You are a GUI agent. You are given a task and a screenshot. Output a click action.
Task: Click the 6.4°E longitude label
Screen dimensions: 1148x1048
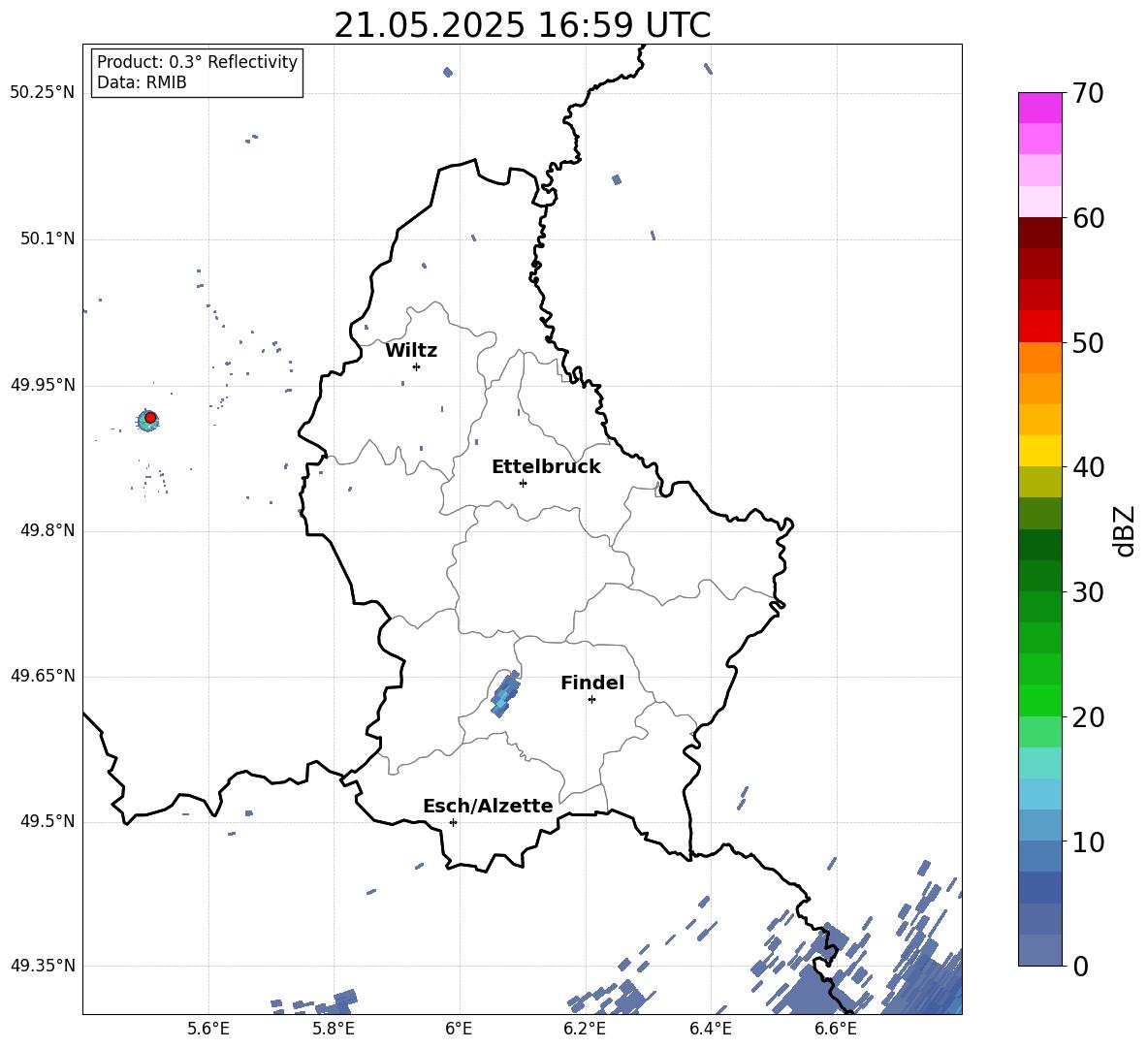coord(710,1029)
